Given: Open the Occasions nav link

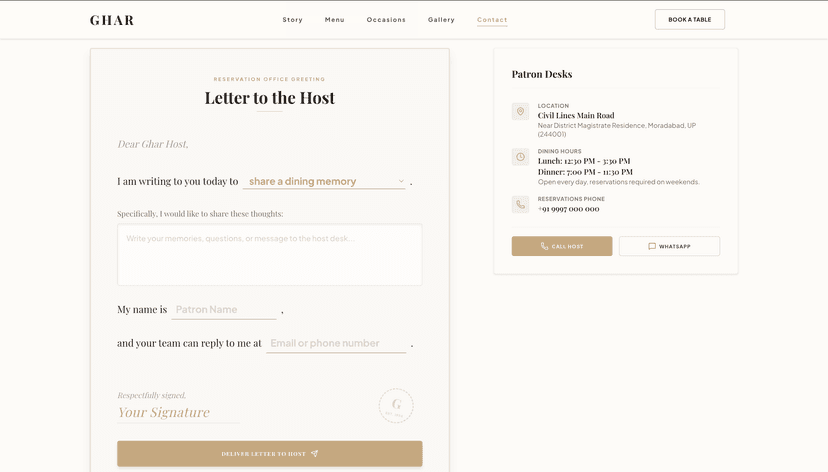Looking at the screenshot, I should pos(386,20).
